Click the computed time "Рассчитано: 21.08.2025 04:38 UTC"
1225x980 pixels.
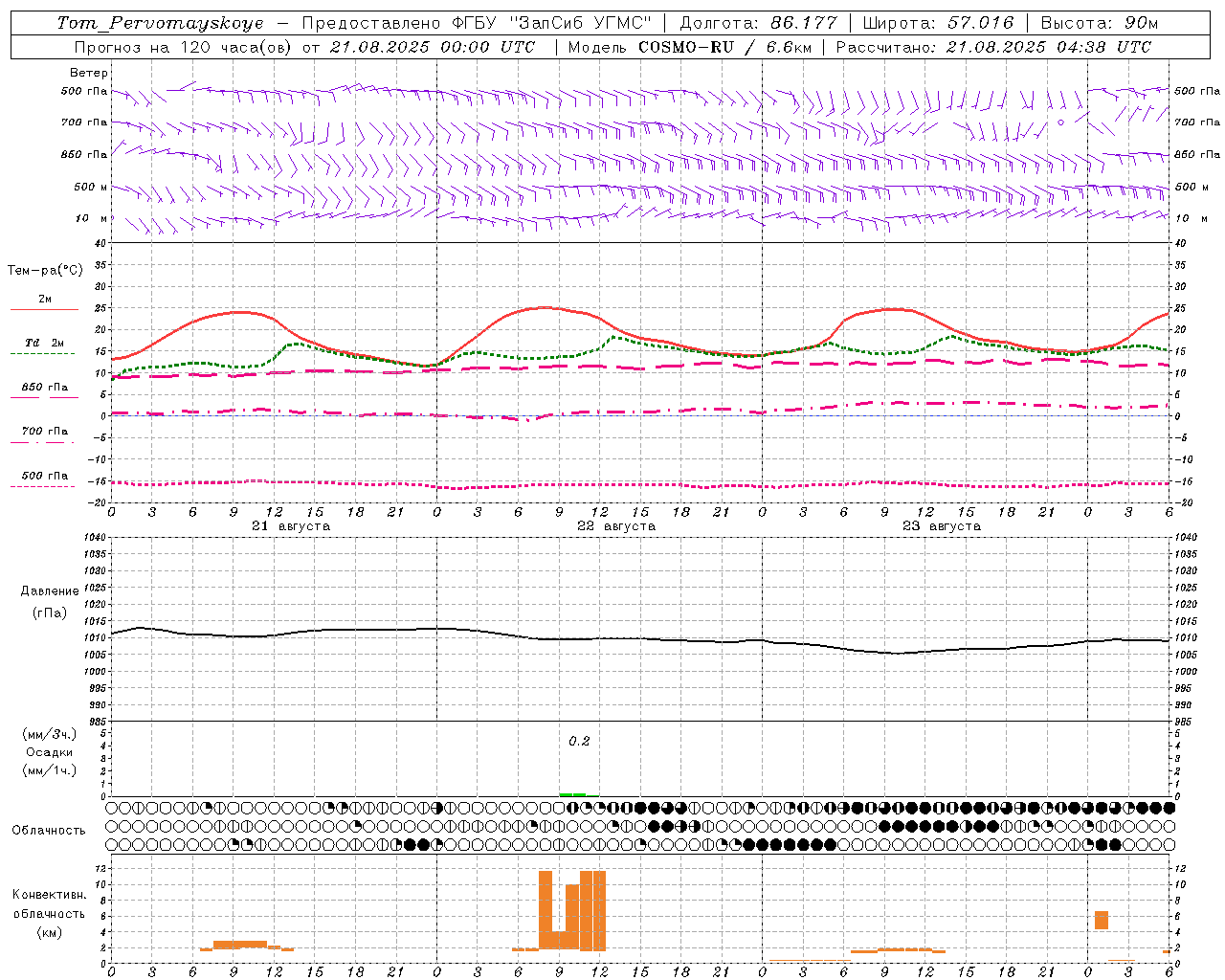point(993,47)
